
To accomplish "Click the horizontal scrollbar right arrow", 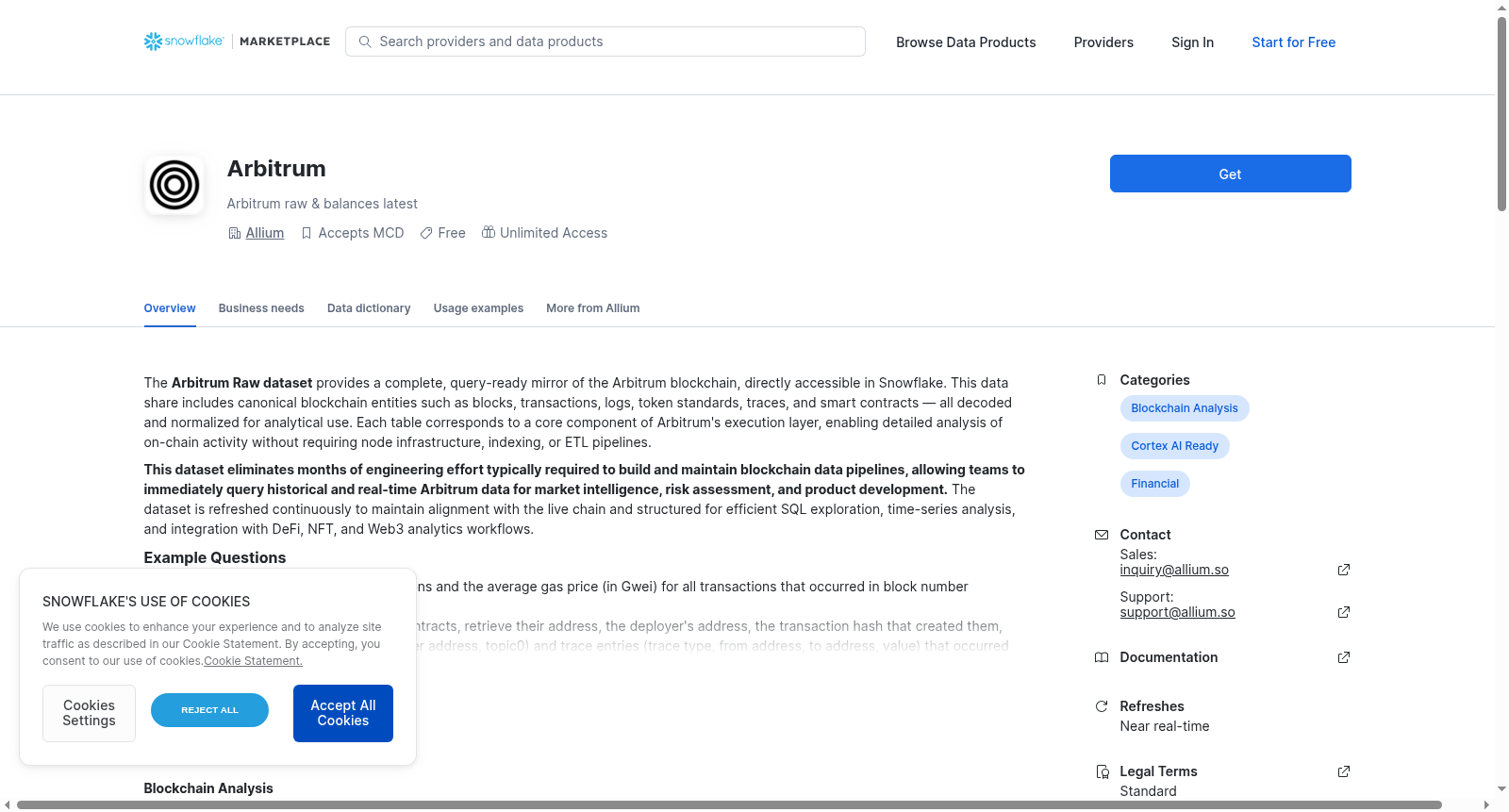I will (x=1486, y=805).
